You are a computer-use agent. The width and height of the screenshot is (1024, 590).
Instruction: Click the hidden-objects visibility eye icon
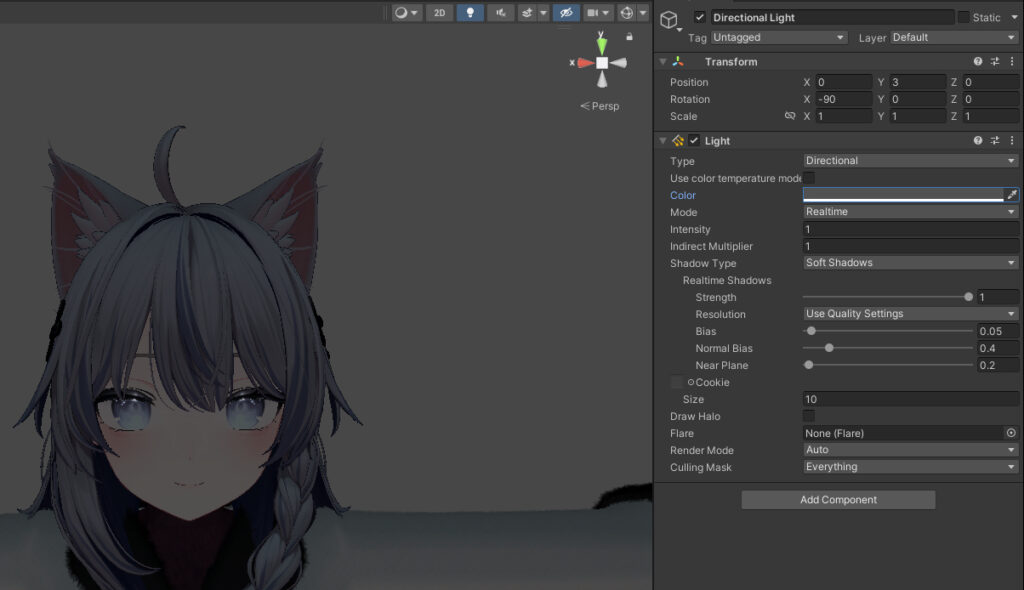(x=566, y=13)
